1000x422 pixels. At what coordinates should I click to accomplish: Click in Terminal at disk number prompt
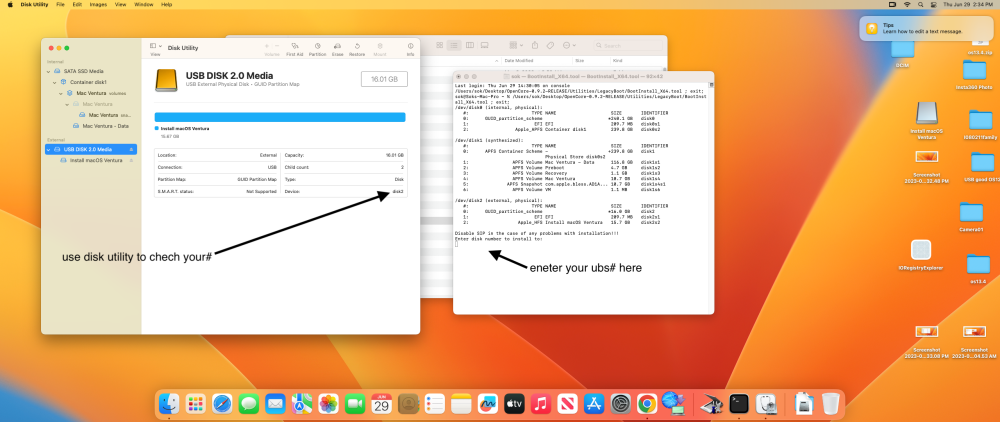tap(457, 244)
